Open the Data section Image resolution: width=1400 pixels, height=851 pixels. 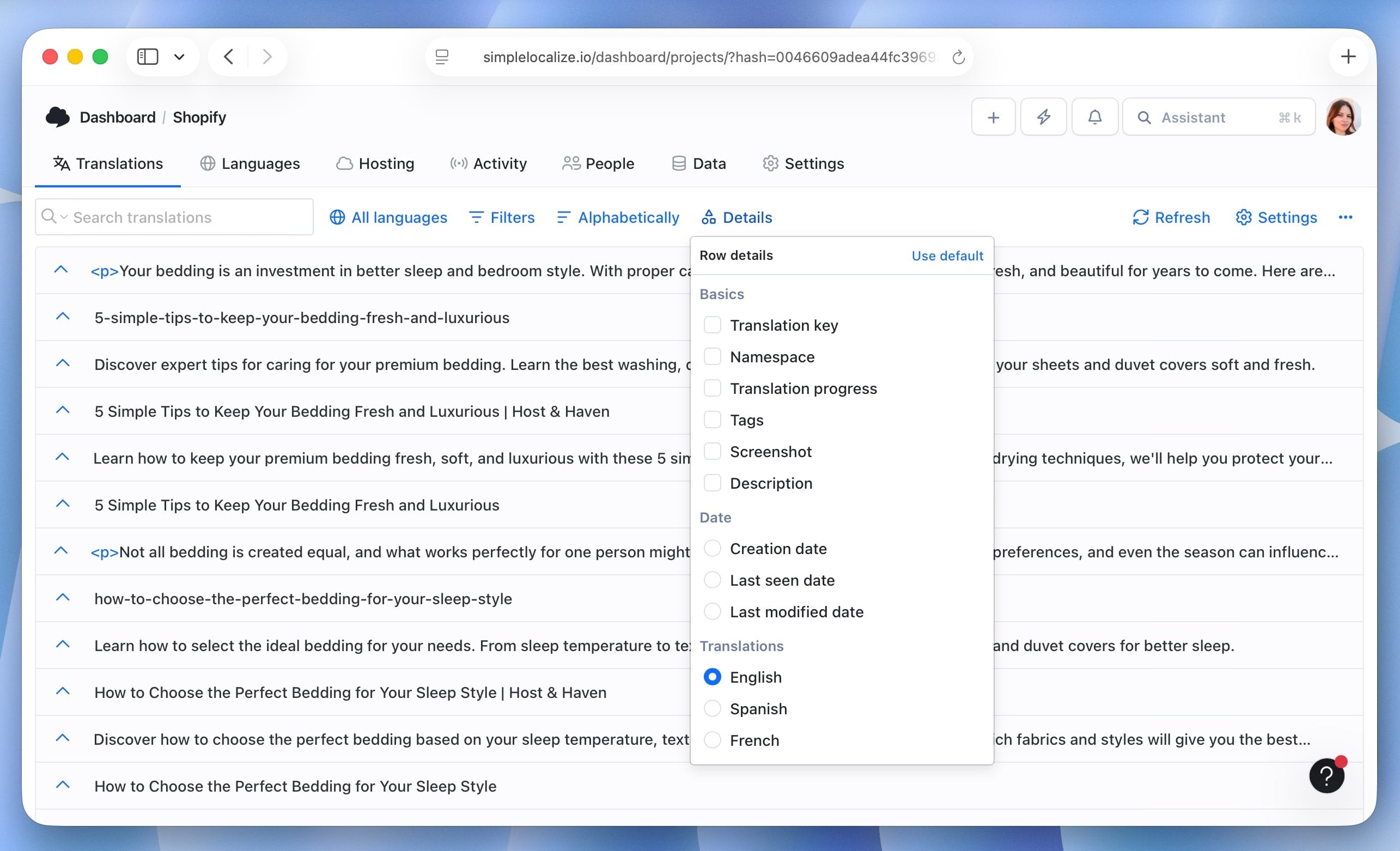click(x=698, y=163)
